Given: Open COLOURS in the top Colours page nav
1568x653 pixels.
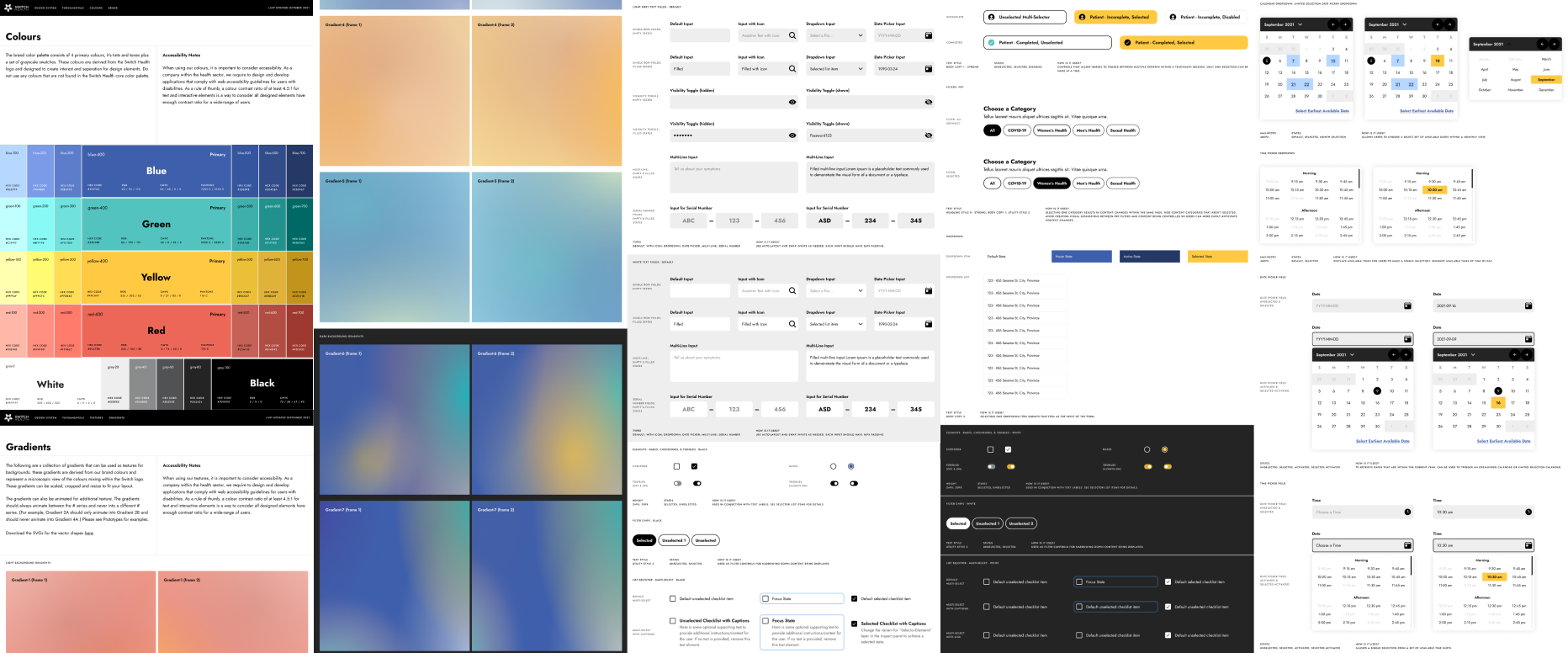Looking at the screenshot, I should [x=96, y=8].
